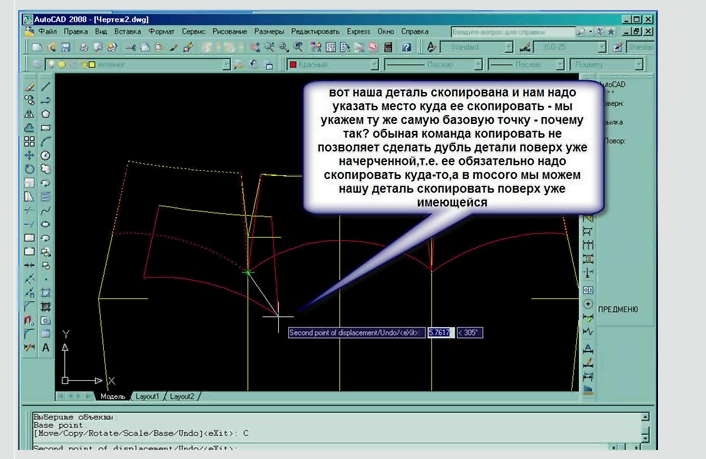
Task: Open the Красный color dropdown
Action: [x=374, y=65]
